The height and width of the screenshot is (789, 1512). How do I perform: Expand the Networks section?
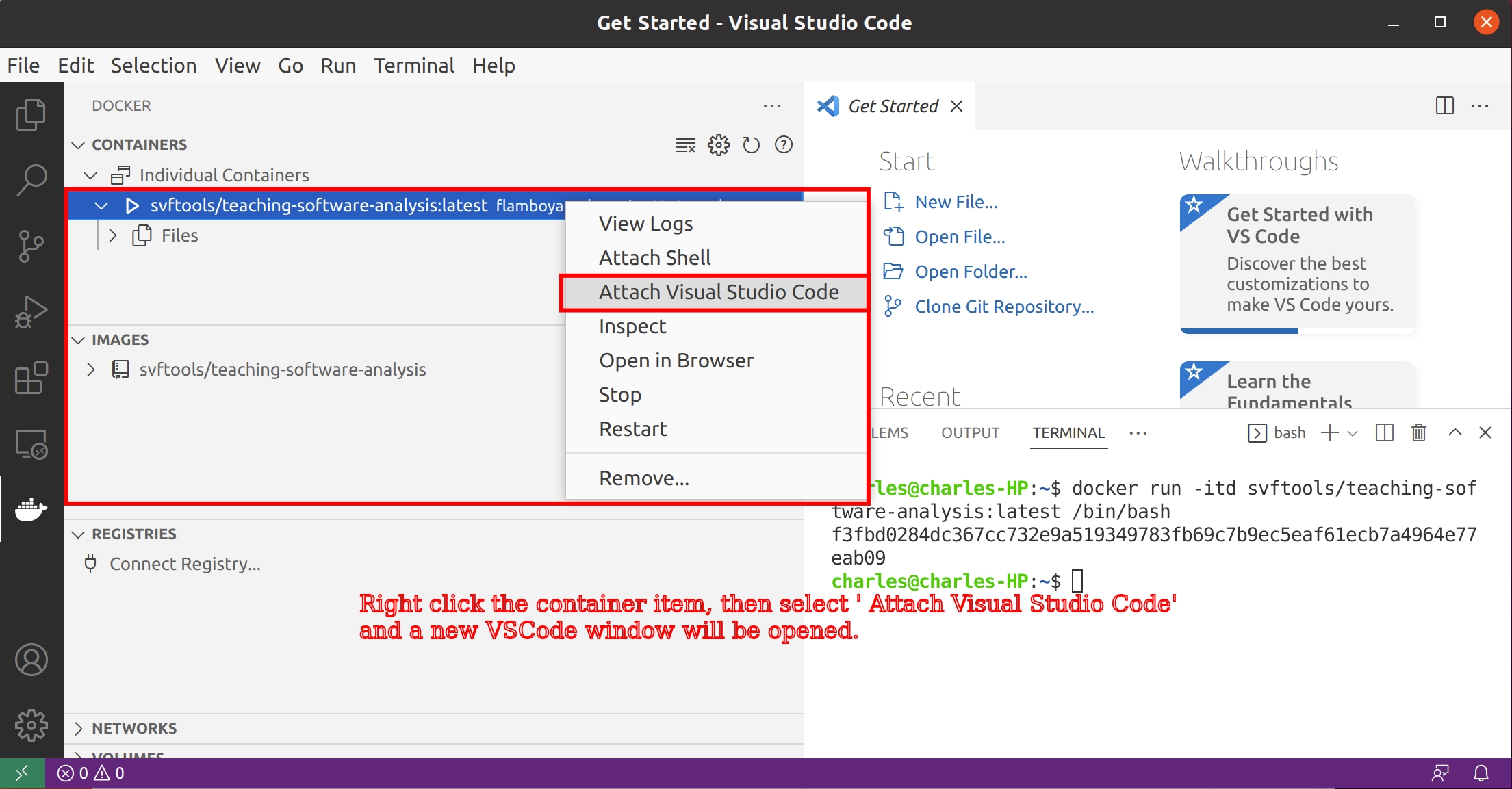[134, 728]
